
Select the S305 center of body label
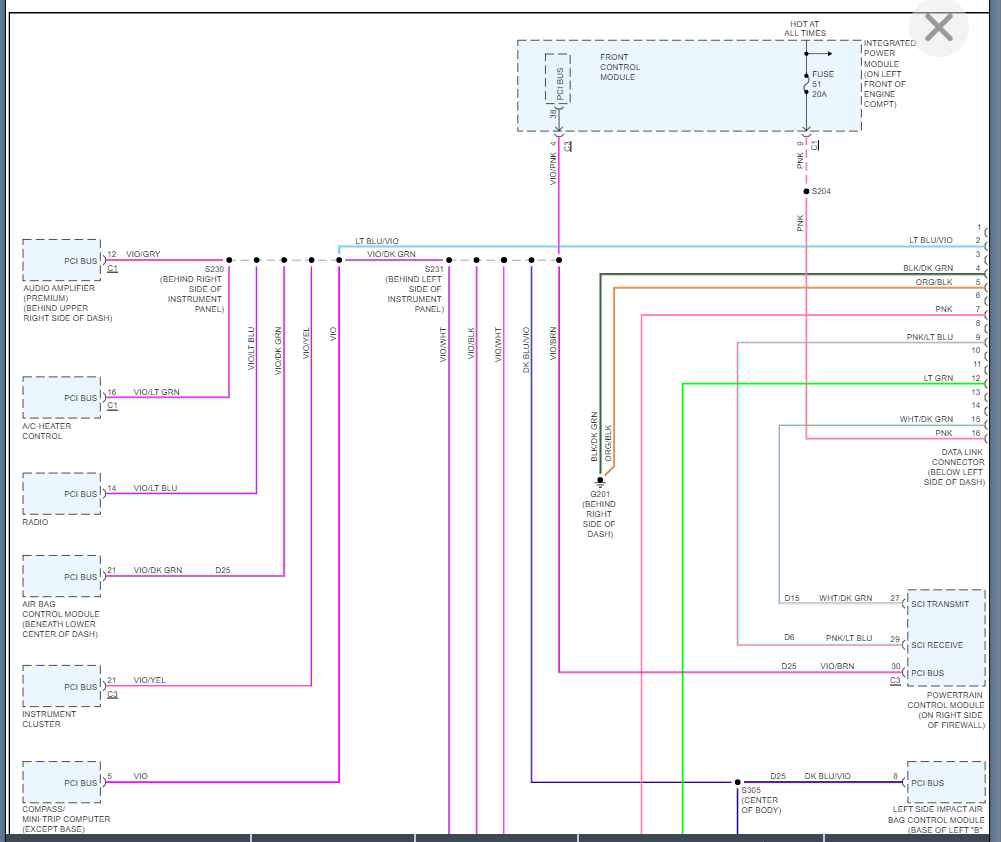(760, 800)
